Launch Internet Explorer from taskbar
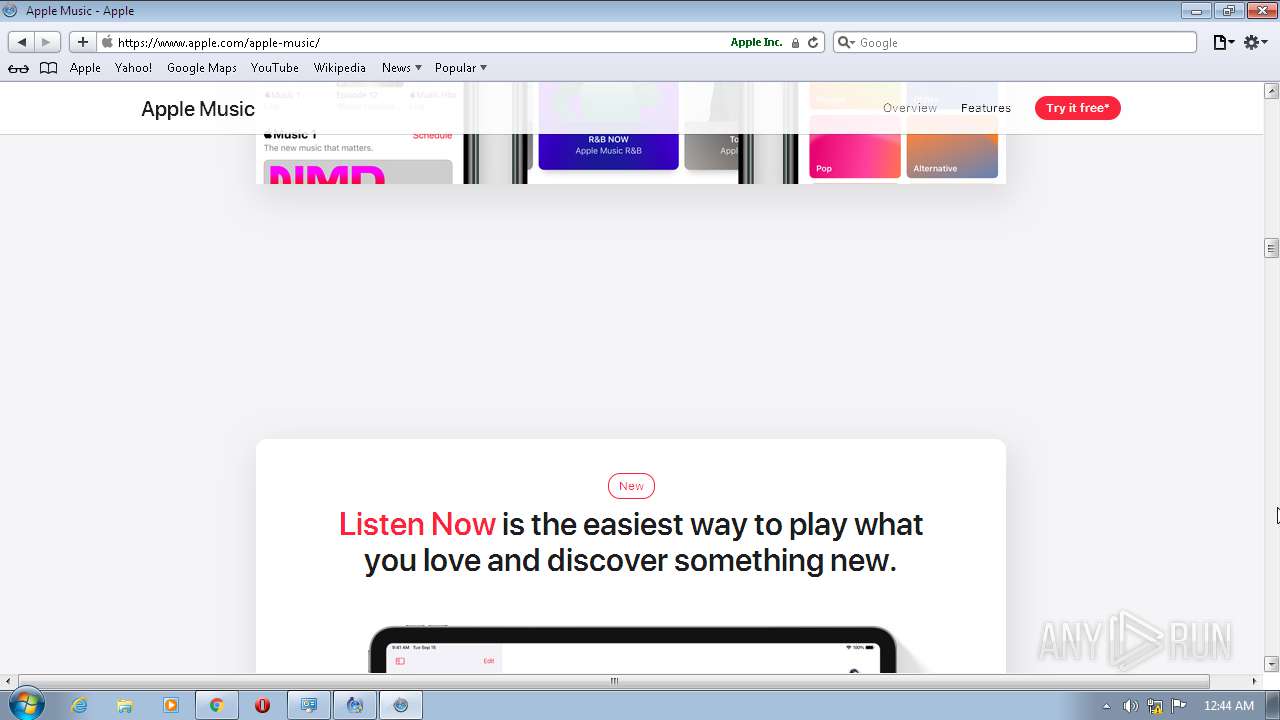The height and width of the screenshot is (720, 1280). pyautogui.click(x=79, y=705)
